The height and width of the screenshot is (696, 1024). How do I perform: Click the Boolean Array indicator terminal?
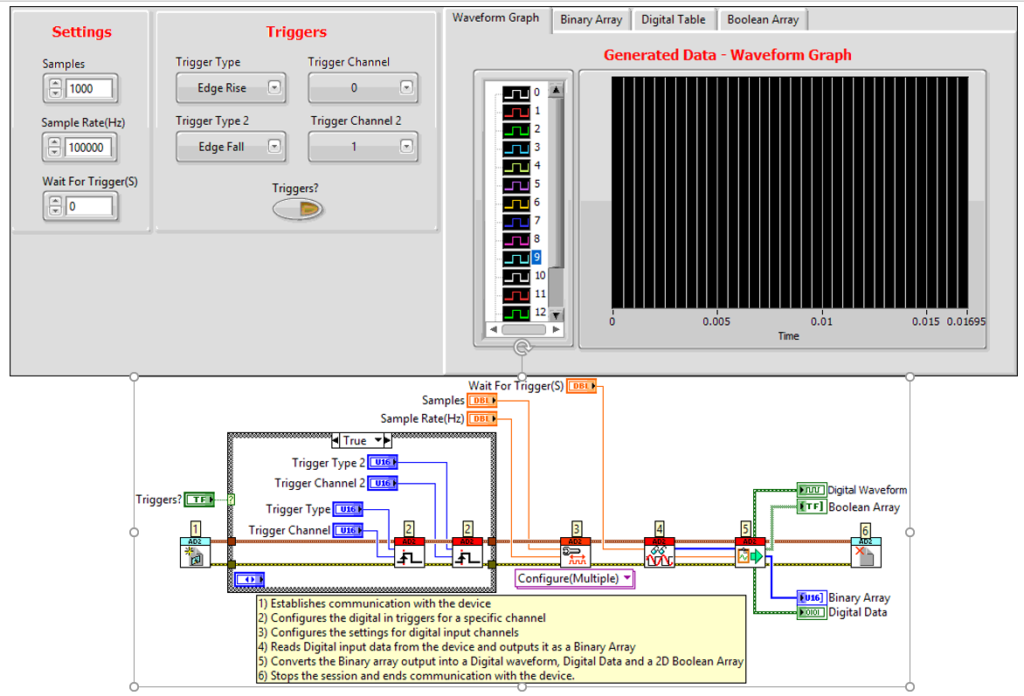pos(812,507)
